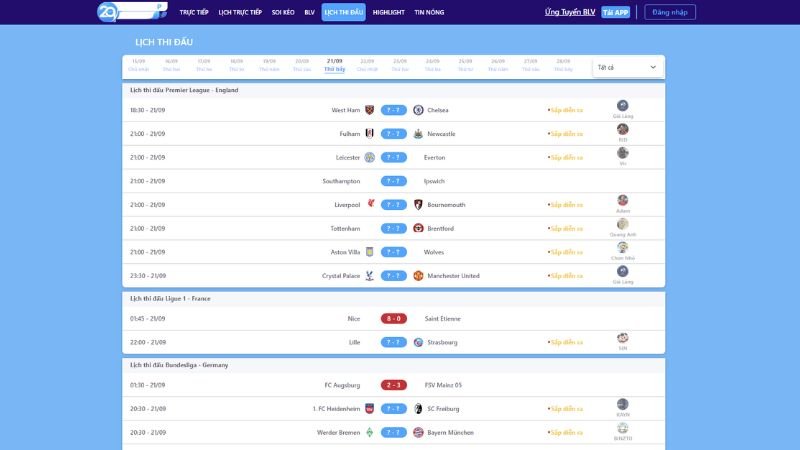Open commentator avatar for Heidenheim vs Freiburg

pyautogui.click(x=622, y=404)
